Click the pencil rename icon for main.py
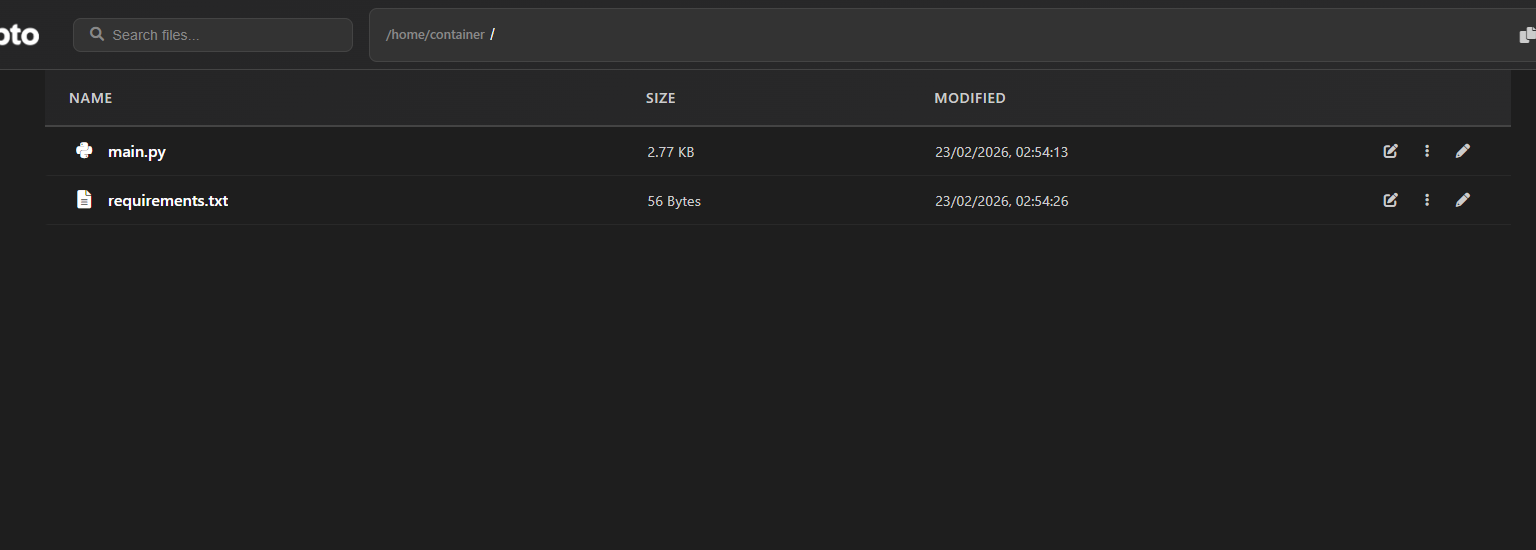This screenshot has height=550, width=1536. tap(1463, 151)
